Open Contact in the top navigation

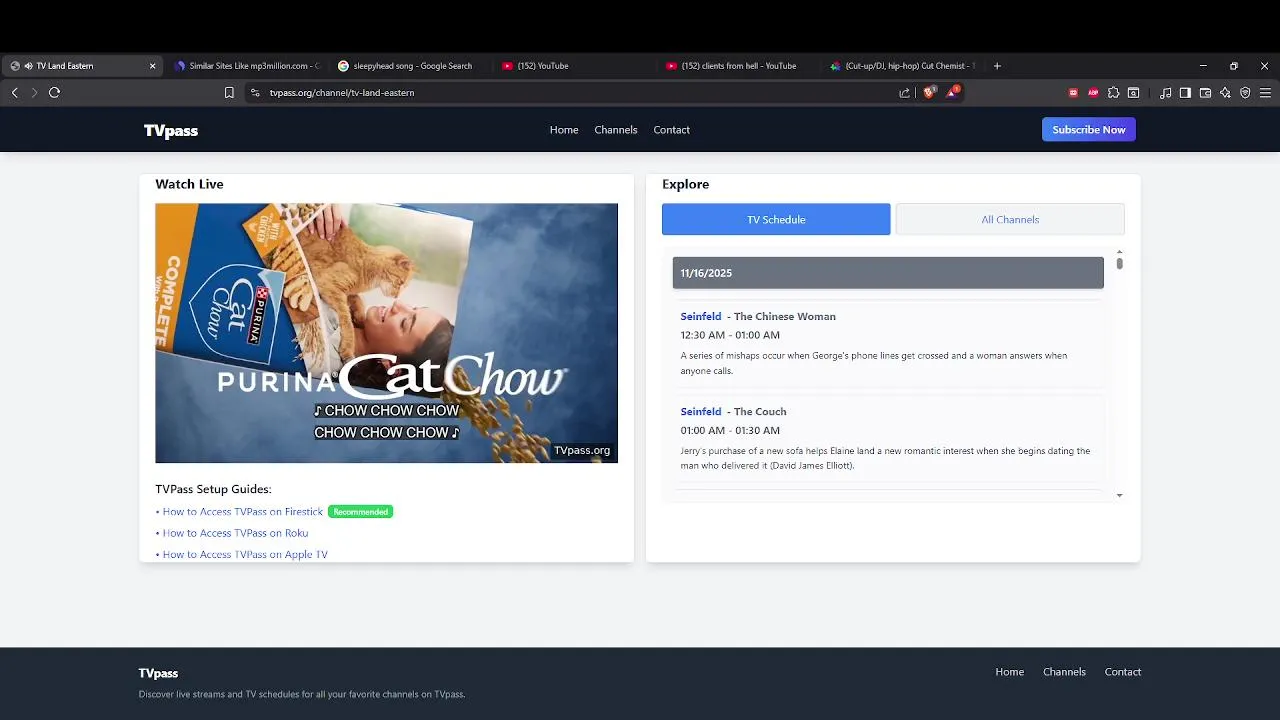(x=672, y=130)
